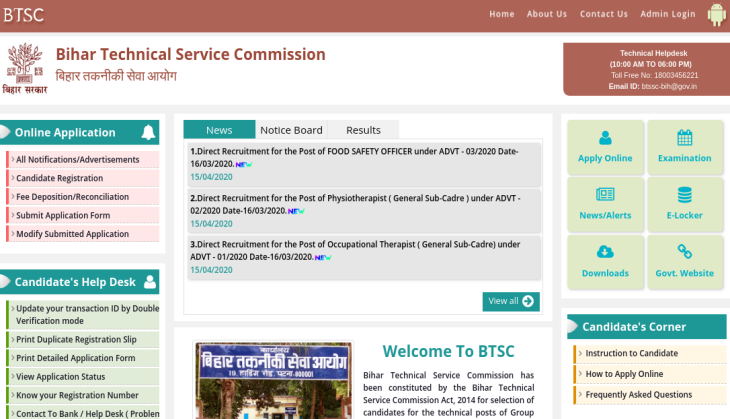Select the News tab
The image size is (730, 419).
pyautogui.click(x=219, y=130)
